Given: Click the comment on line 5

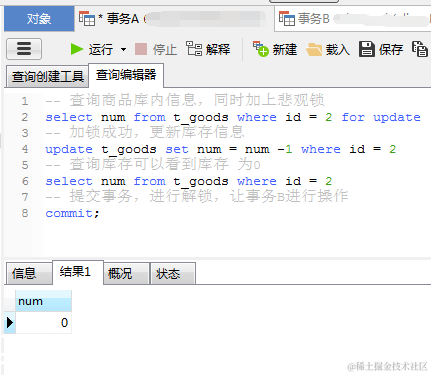Looking at the screenshot, I should [153, 164].
